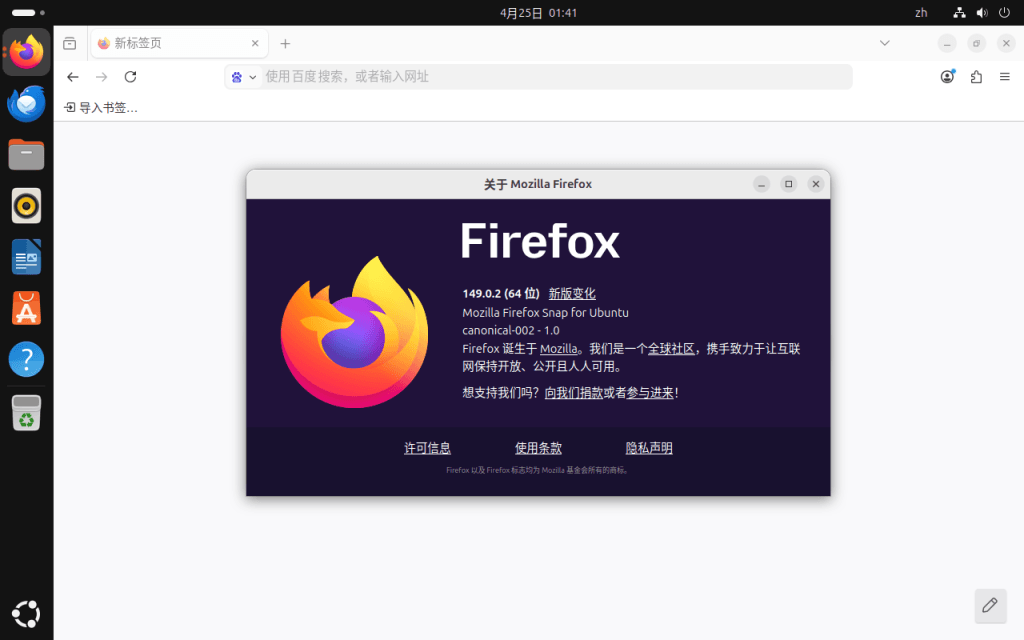Click the volume icon in system tray

[x=982, y=13]
